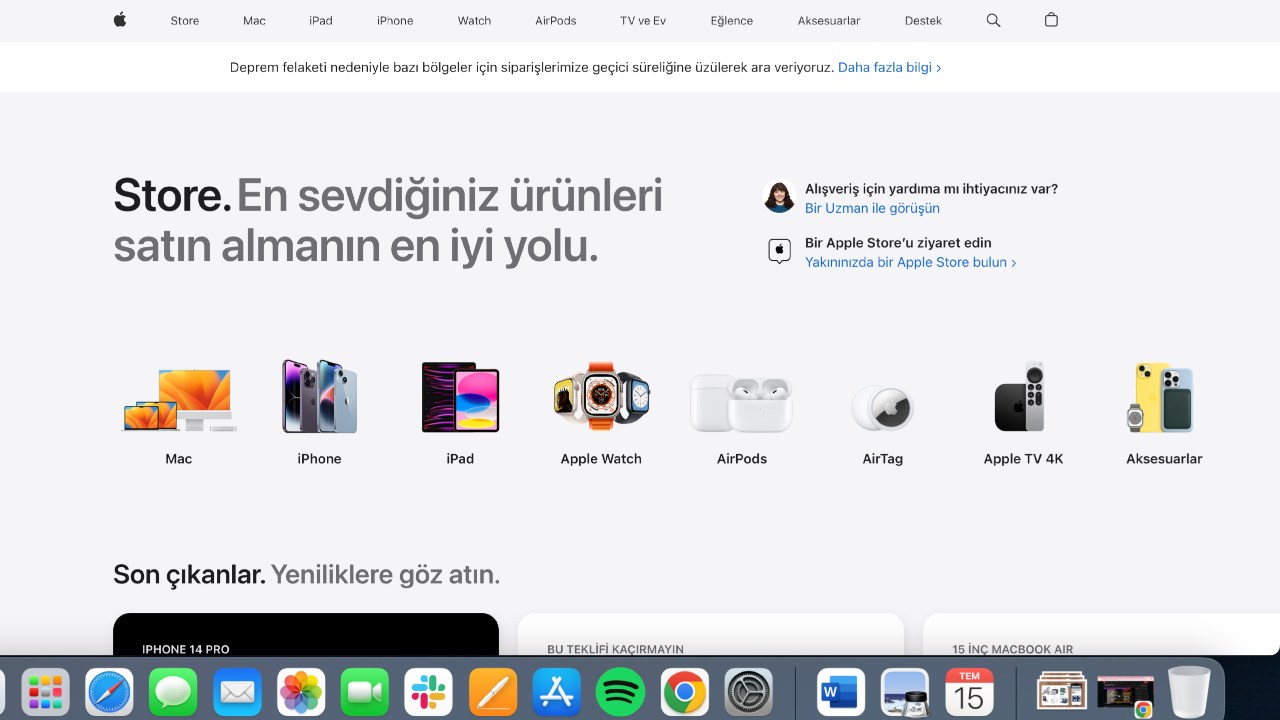Open the AirPods menu in navigation

[x=556, y=20]
